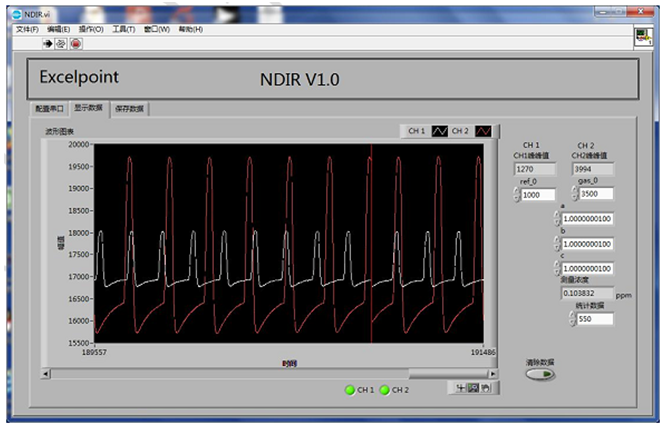The width and height of the screenshot is (662, 426).
Task: Switch to the 保存数据 tab
Action: coord(129,109)
